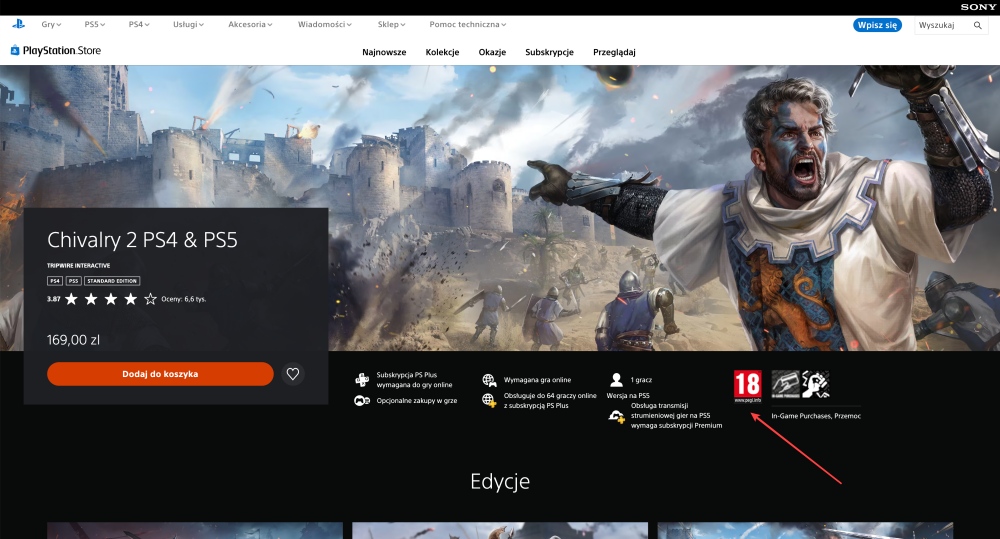Open the Okazje store tab
The height and width of the screenshot is (539, 1000).
492,52
